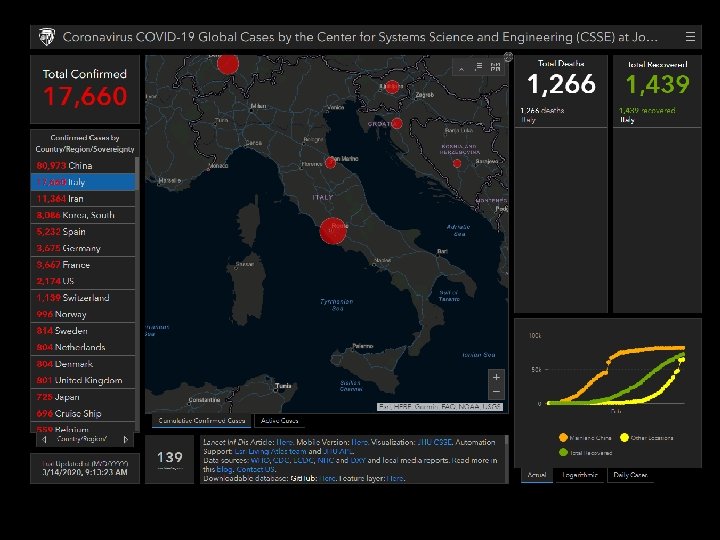
Task: Open the WHO data source link
Action: (260, 460)
